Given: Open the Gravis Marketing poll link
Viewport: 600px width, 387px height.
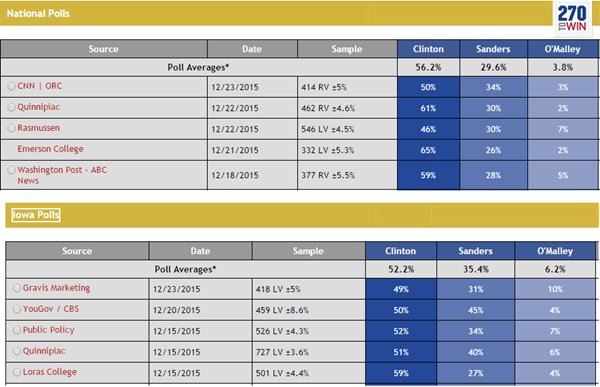Looking at the screenshot, I should (x=56, y=288).
